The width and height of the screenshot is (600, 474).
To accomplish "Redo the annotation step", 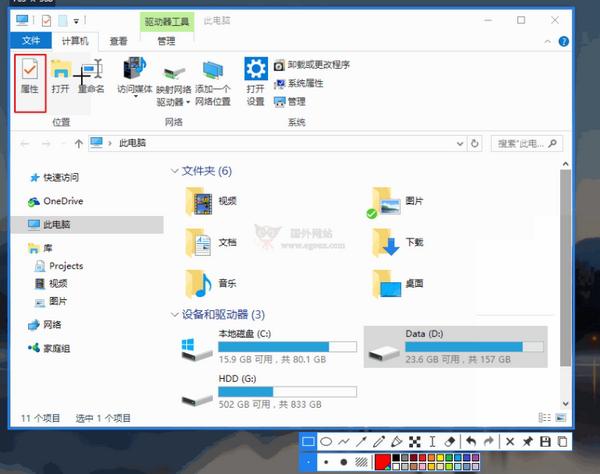I will point(489,442).
